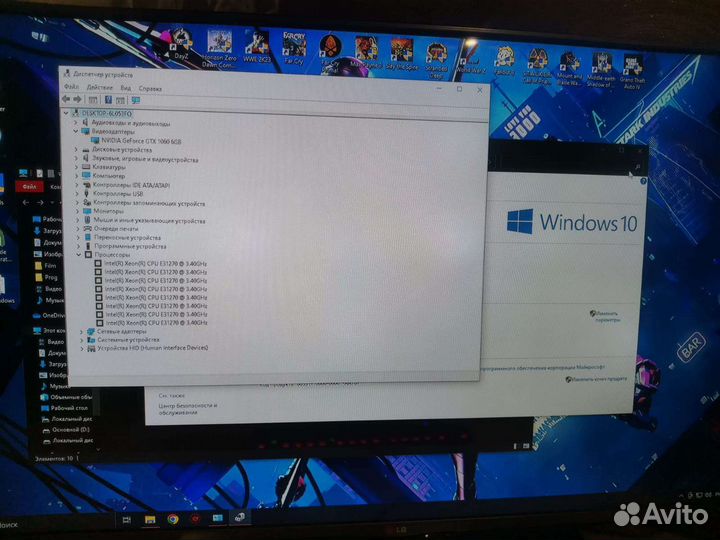Launch the WWE 2K23 desktop icon

tap(257, 46)
